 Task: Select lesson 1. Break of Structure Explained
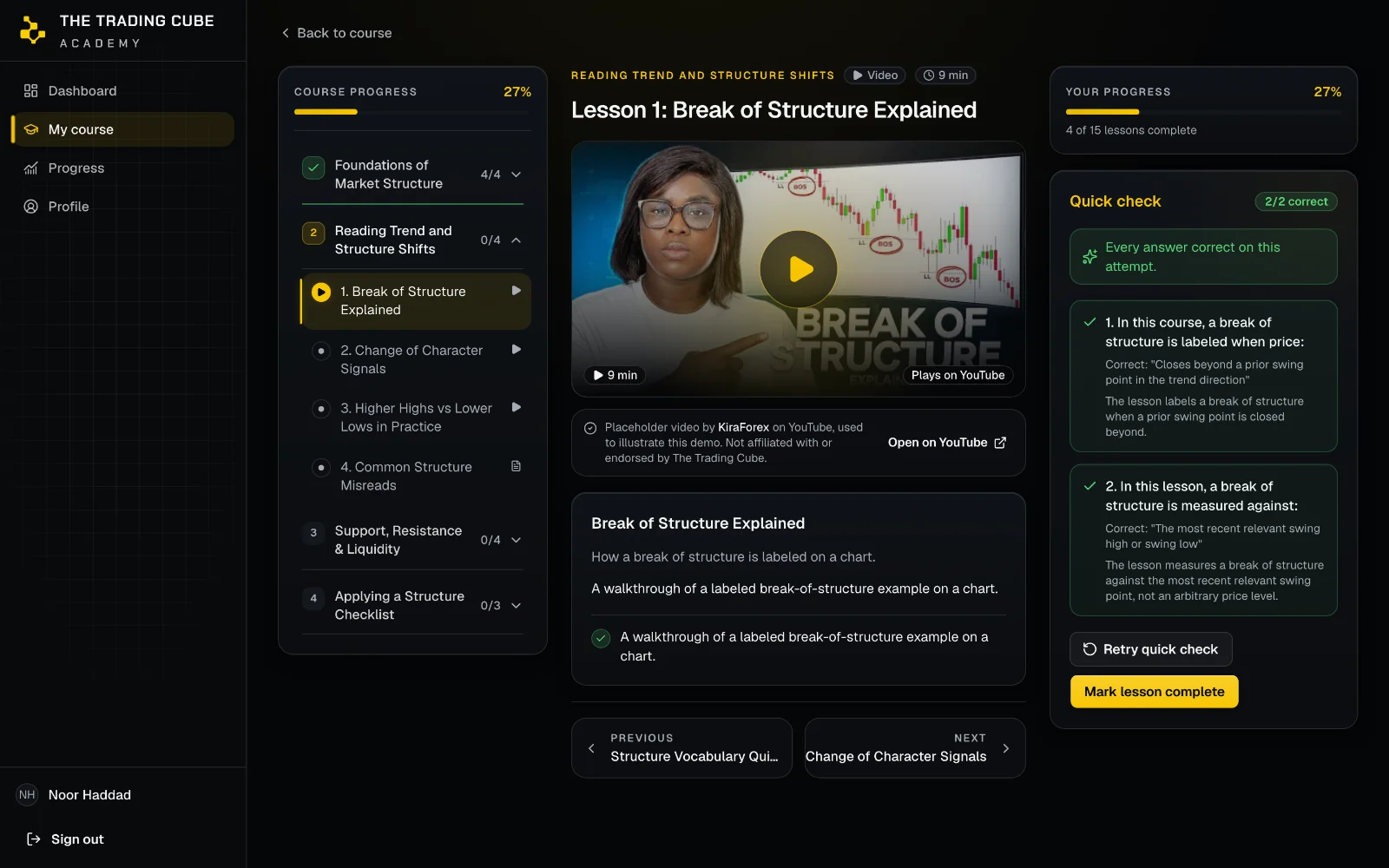click(x=416, y=301)
